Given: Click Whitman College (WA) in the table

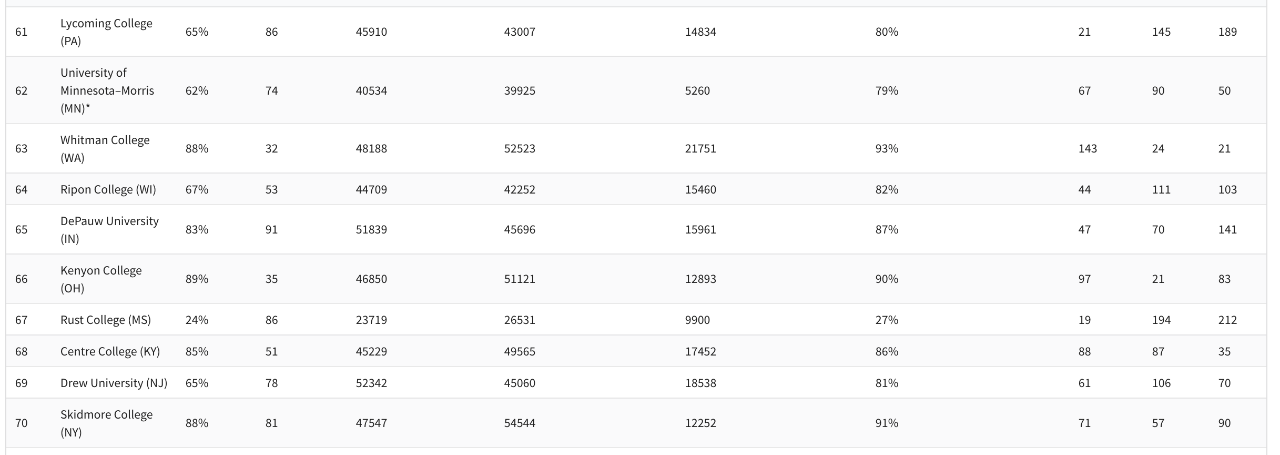Looking at the screenshot, I should tap(105, 149).
